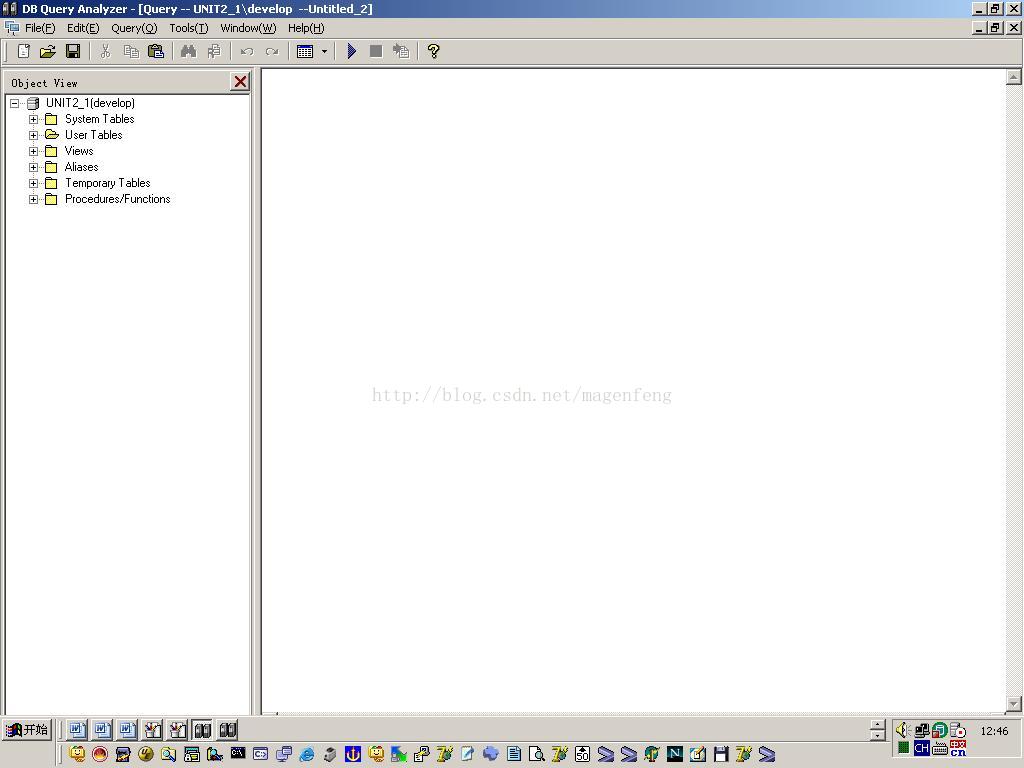Viewport: 1024px width, 768px height.
Task: Open a file via folder icon
Action: click(48, 51)
